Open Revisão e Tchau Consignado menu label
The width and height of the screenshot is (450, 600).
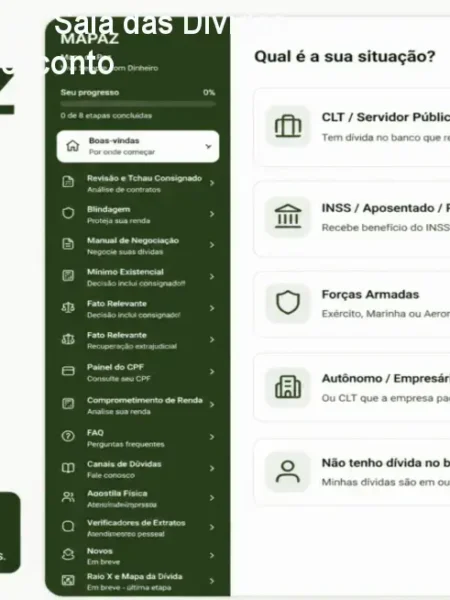(x=144, y=178)
